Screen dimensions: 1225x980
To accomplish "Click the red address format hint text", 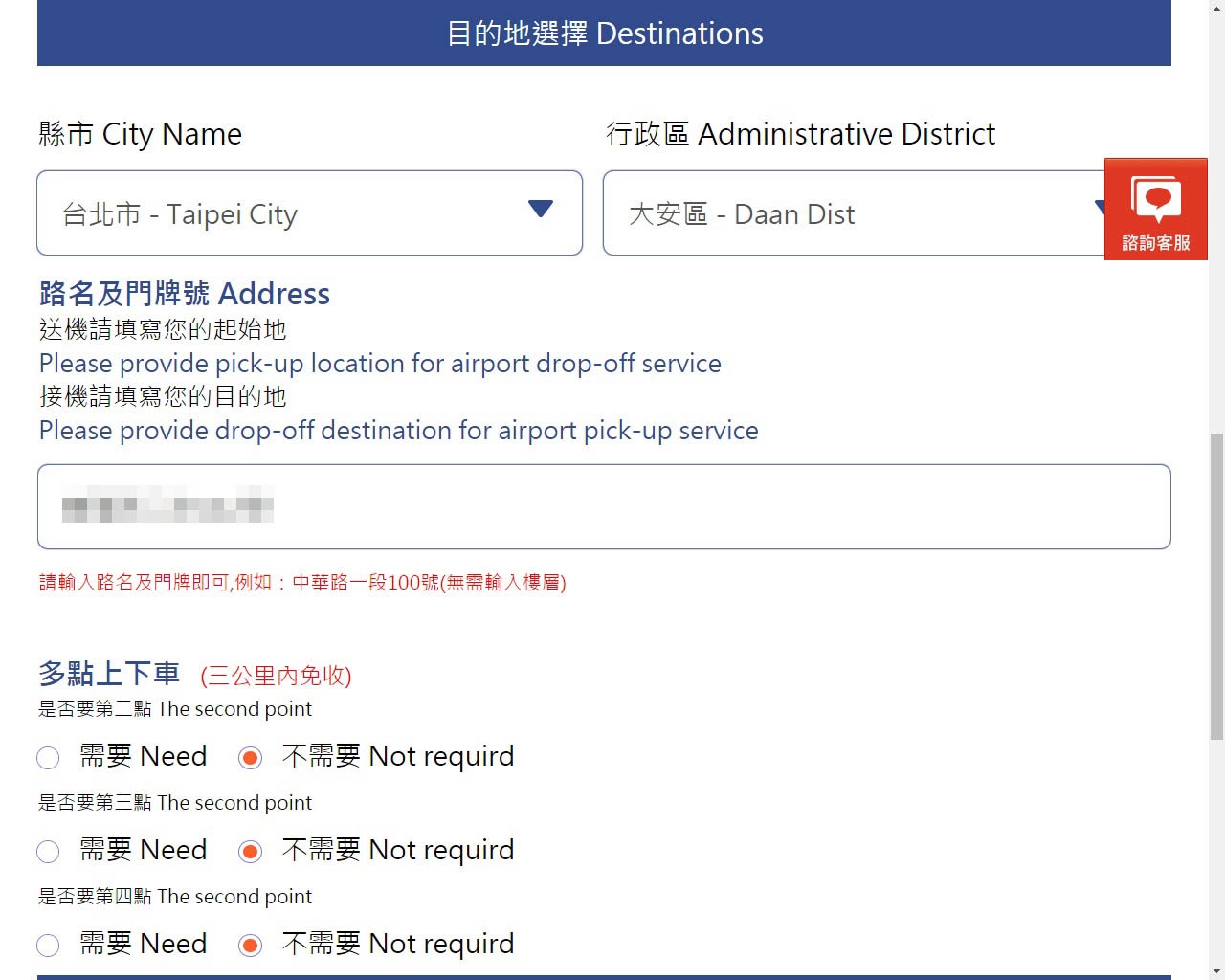I will pos(302,582).
